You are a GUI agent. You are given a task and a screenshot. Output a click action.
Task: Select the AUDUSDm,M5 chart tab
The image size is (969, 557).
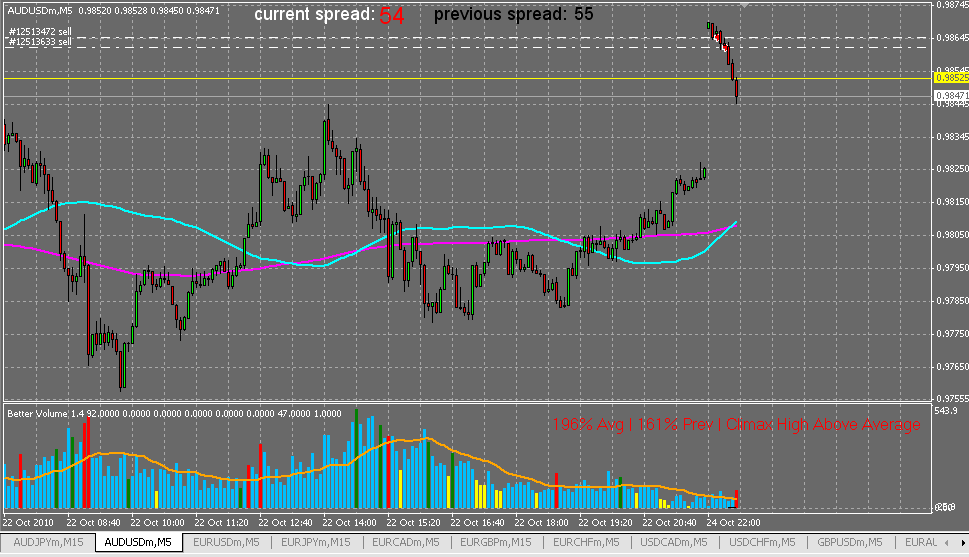tap(138, 542)
